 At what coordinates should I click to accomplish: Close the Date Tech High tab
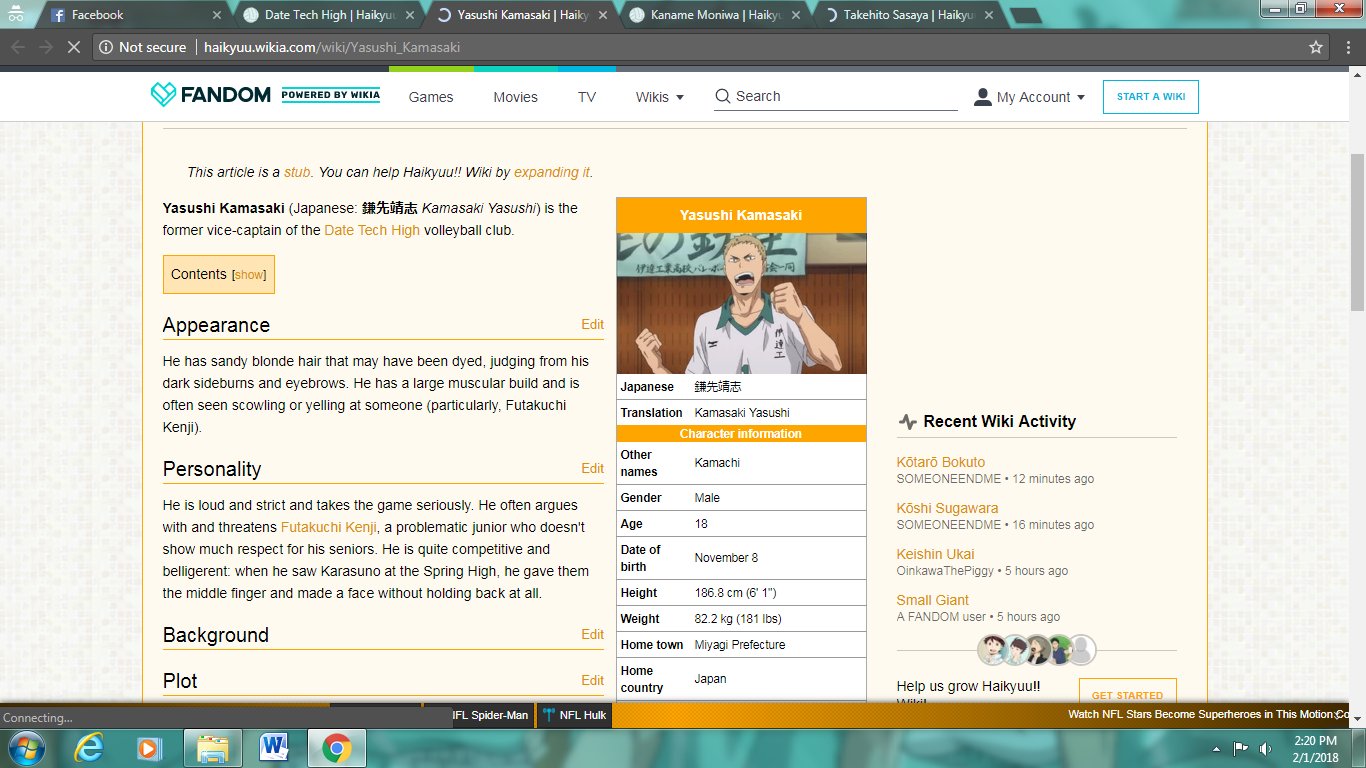pos(410,15)
